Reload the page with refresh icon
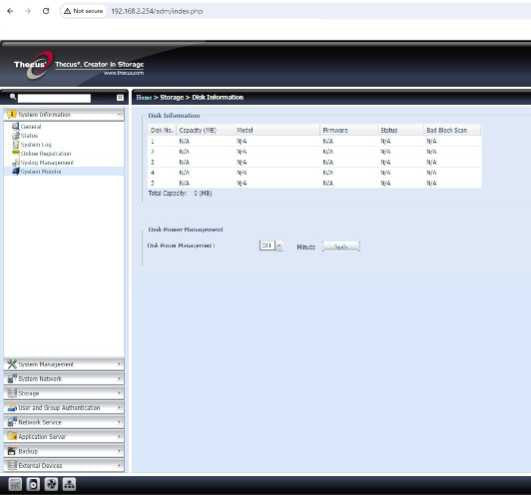This screenshot has height=495, width=531. 46,11
